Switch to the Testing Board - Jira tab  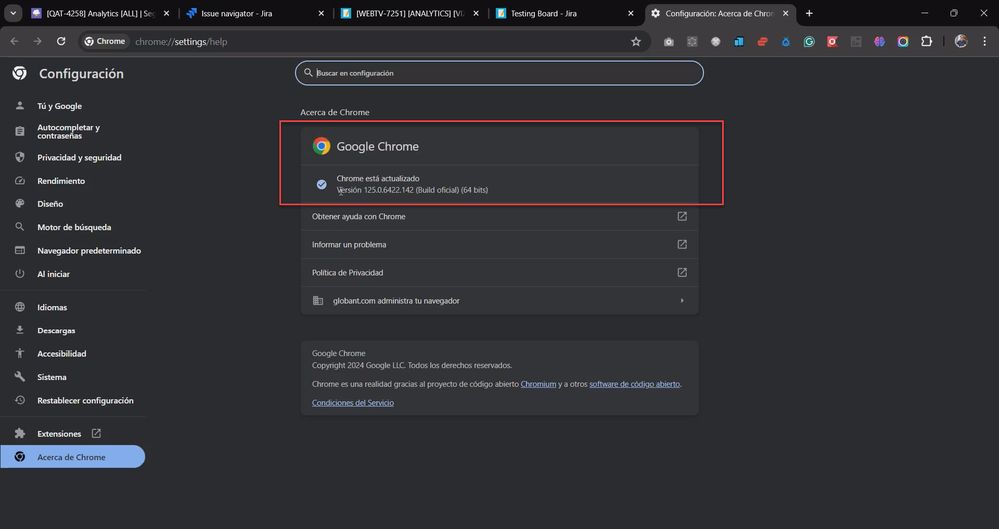[x=566, y=13]
